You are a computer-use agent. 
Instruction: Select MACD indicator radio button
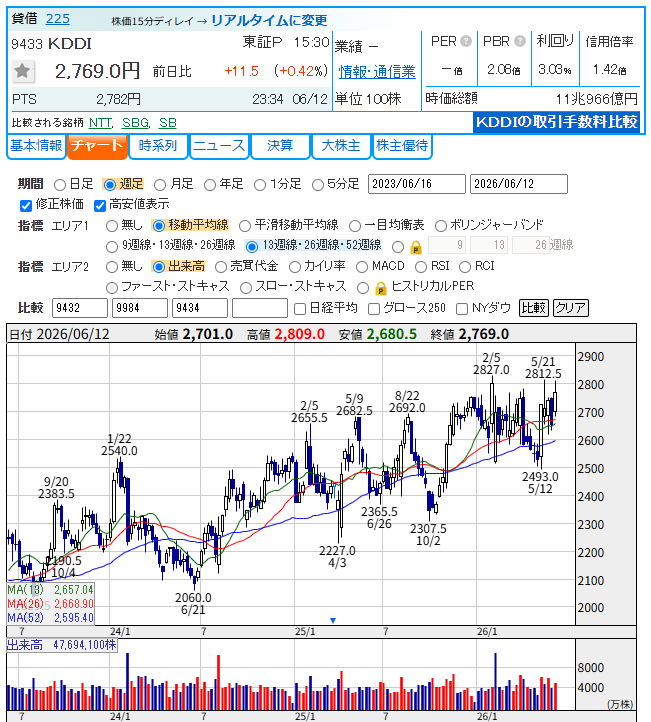click(x=362, y=267)
